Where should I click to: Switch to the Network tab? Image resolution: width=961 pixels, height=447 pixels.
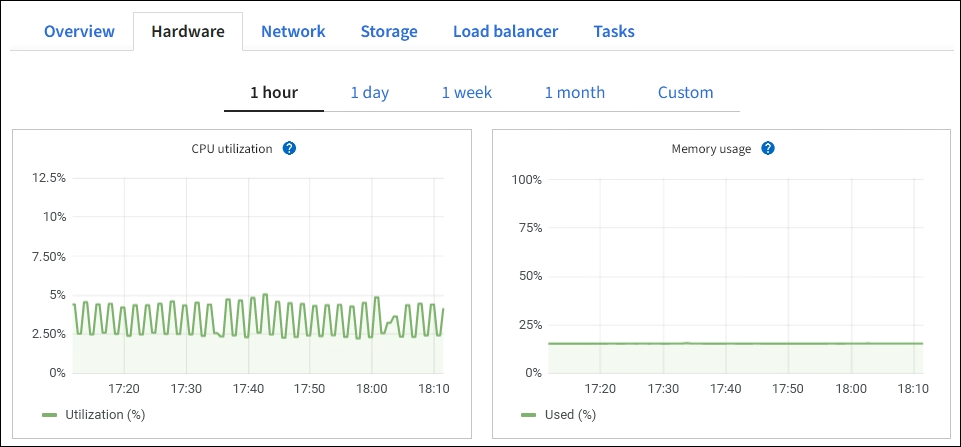(293, 31)
